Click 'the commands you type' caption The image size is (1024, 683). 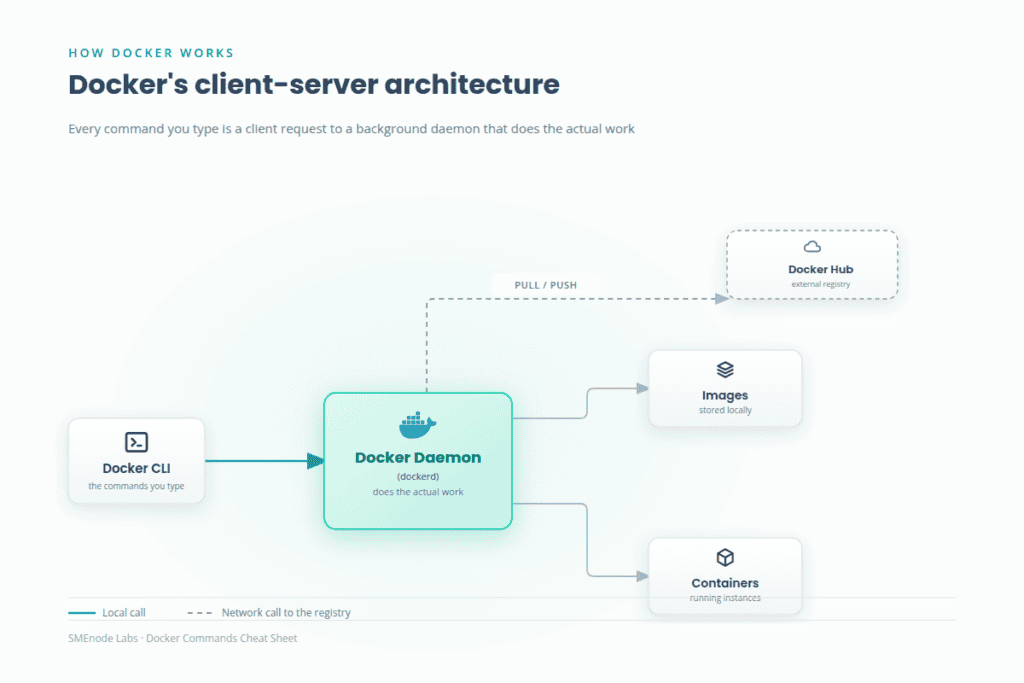coord(136,486)
